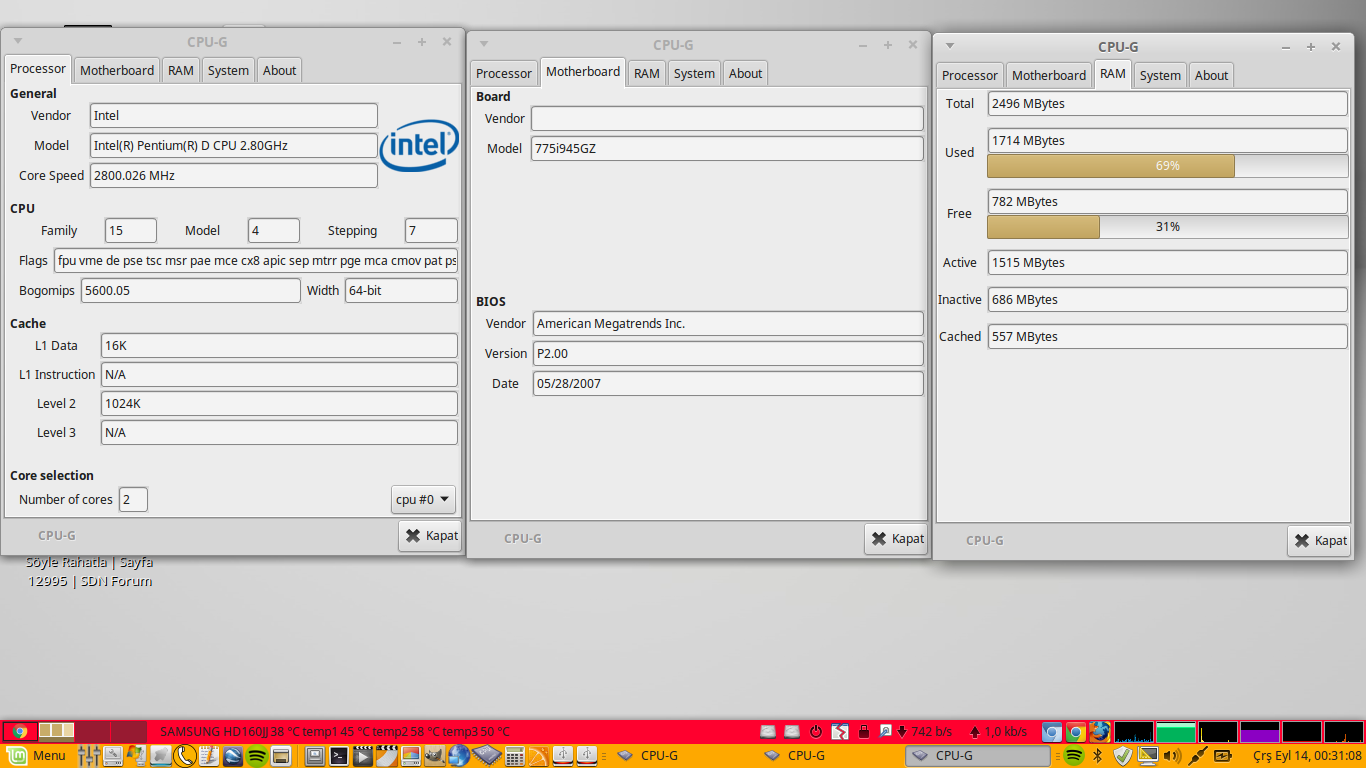The height and width of the screenshot is (768, 1366).
Task: Open the CPU chip launcher icon
Action: [486, 755]
